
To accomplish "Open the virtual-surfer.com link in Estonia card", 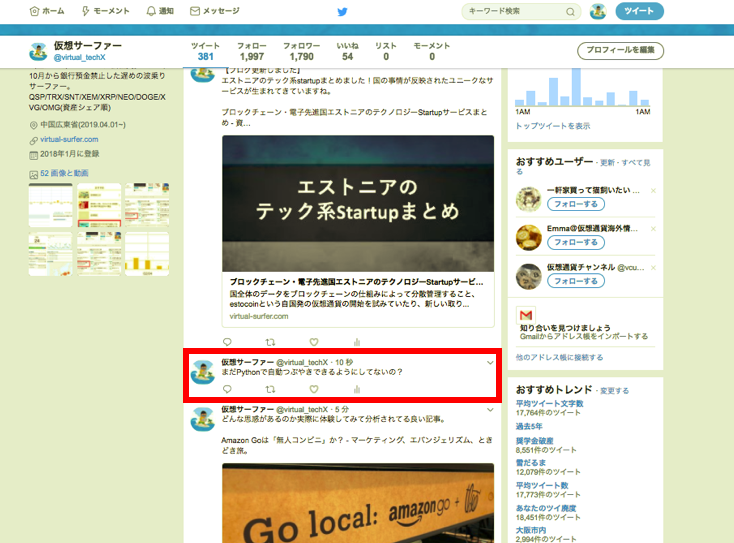I will coord(259,316).
